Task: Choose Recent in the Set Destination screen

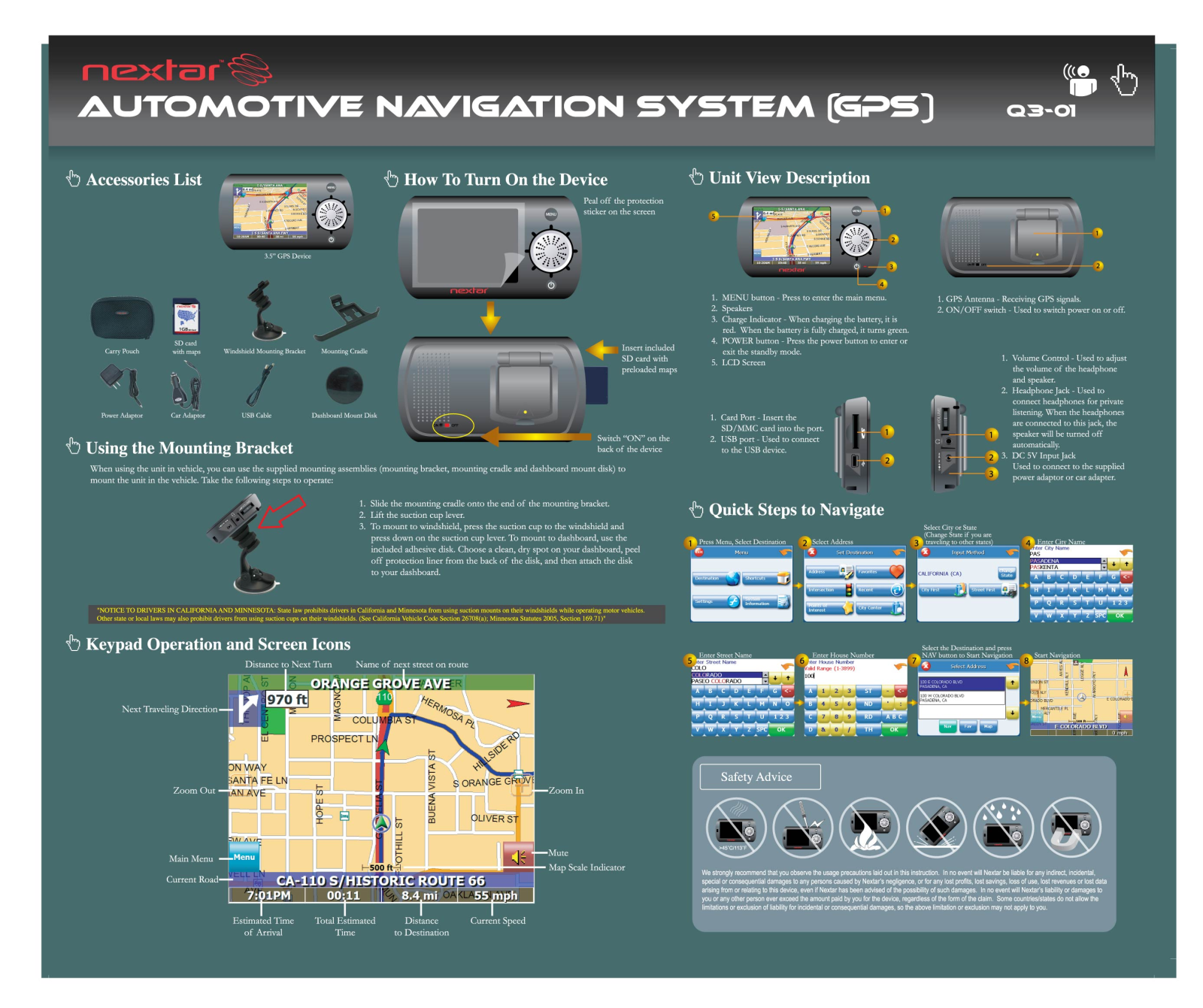Action: click(880, 590)
